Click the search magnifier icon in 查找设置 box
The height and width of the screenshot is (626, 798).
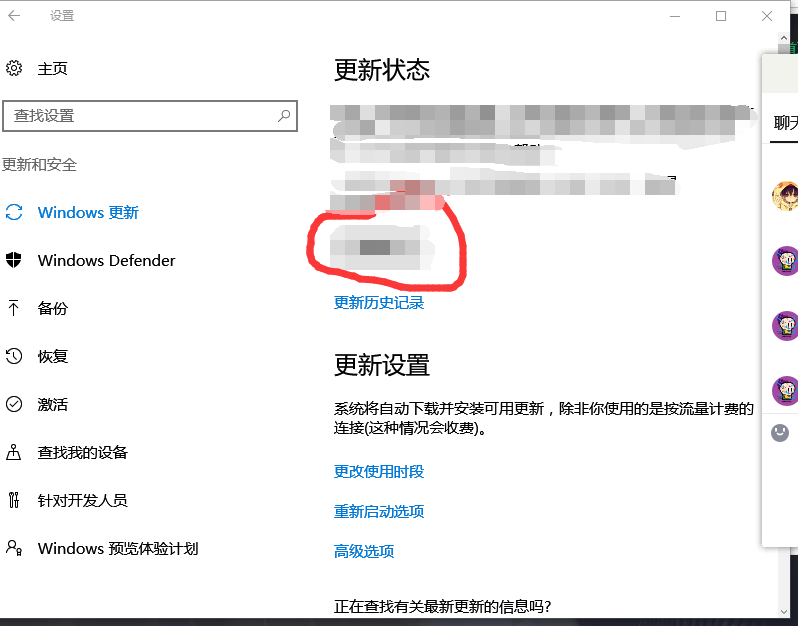[x=284, y=116]
